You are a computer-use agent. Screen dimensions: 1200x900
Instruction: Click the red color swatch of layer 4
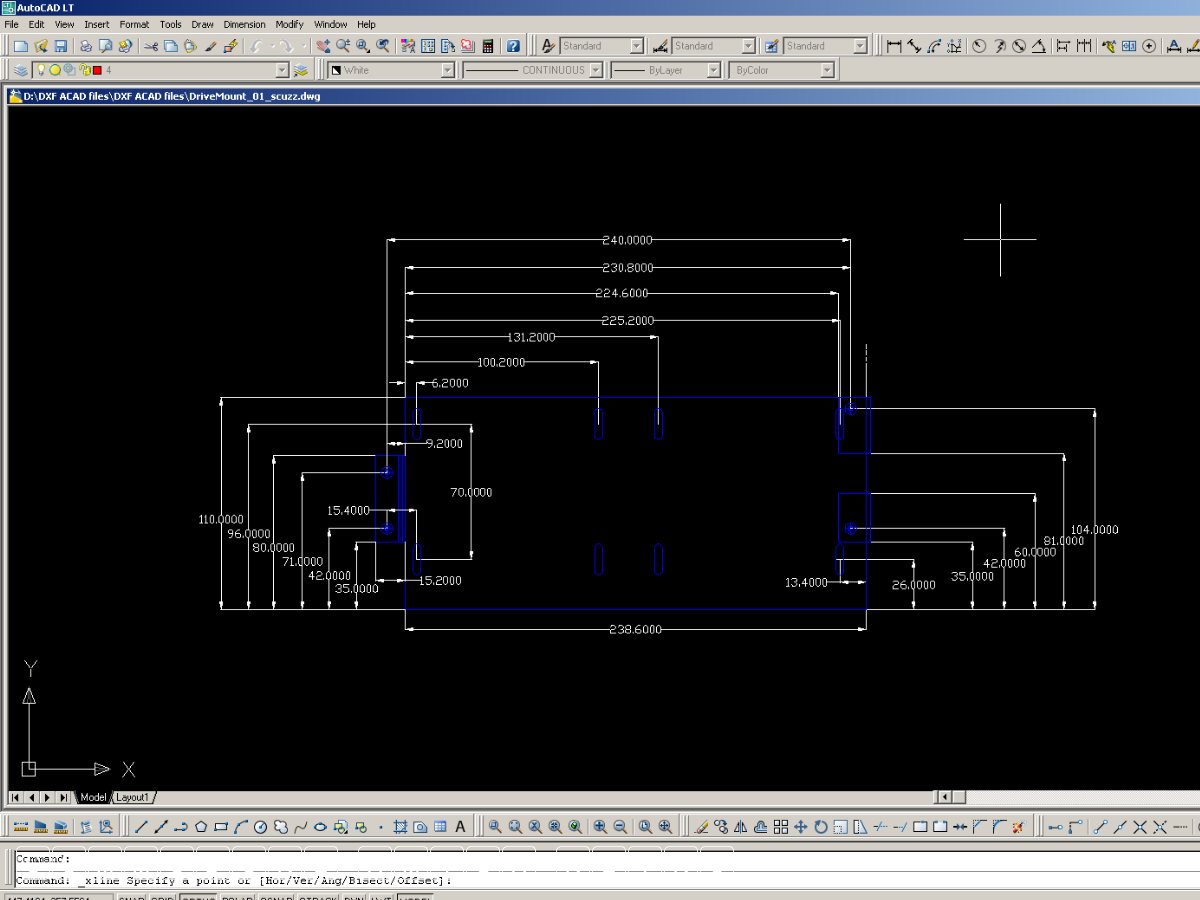(x=97, y=70)
